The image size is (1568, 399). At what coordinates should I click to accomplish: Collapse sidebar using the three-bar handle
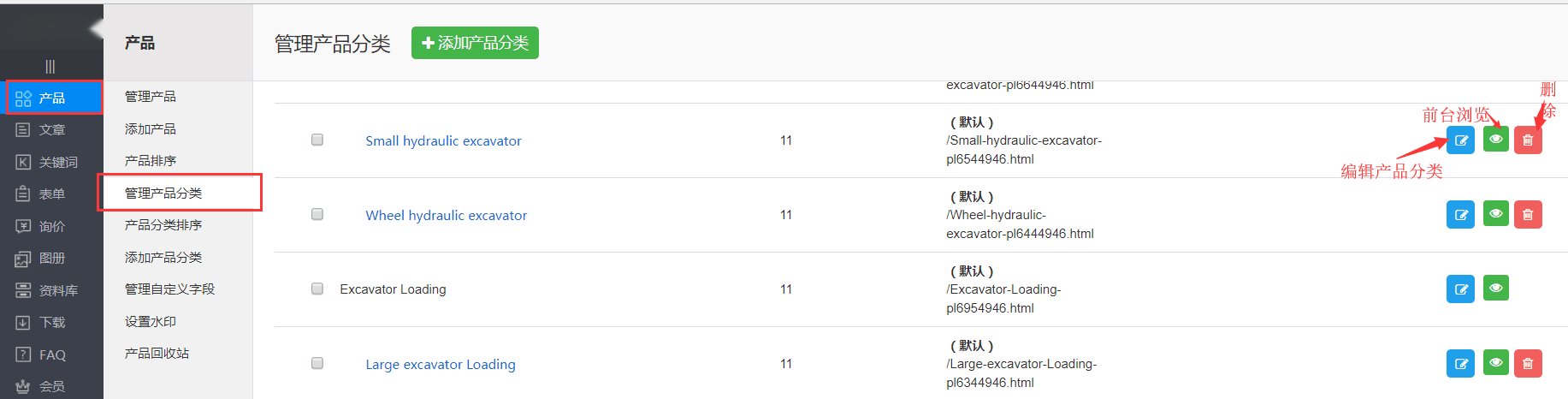[50, 66]
